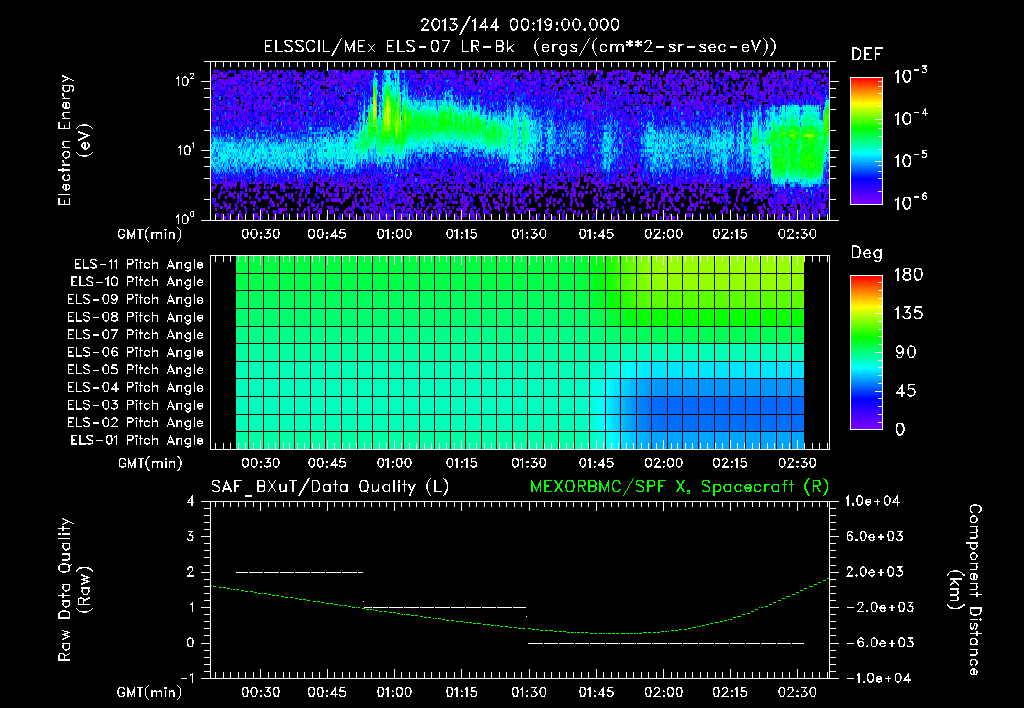Click the plot title date 2013/144 00:19:00.000
Screen dimensions: 1024x708
point(520,25)
